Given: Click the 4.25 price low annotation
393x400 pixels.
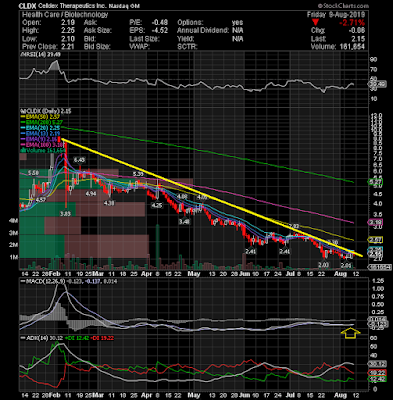Looking at the screenshot, I should pos(156,206).
